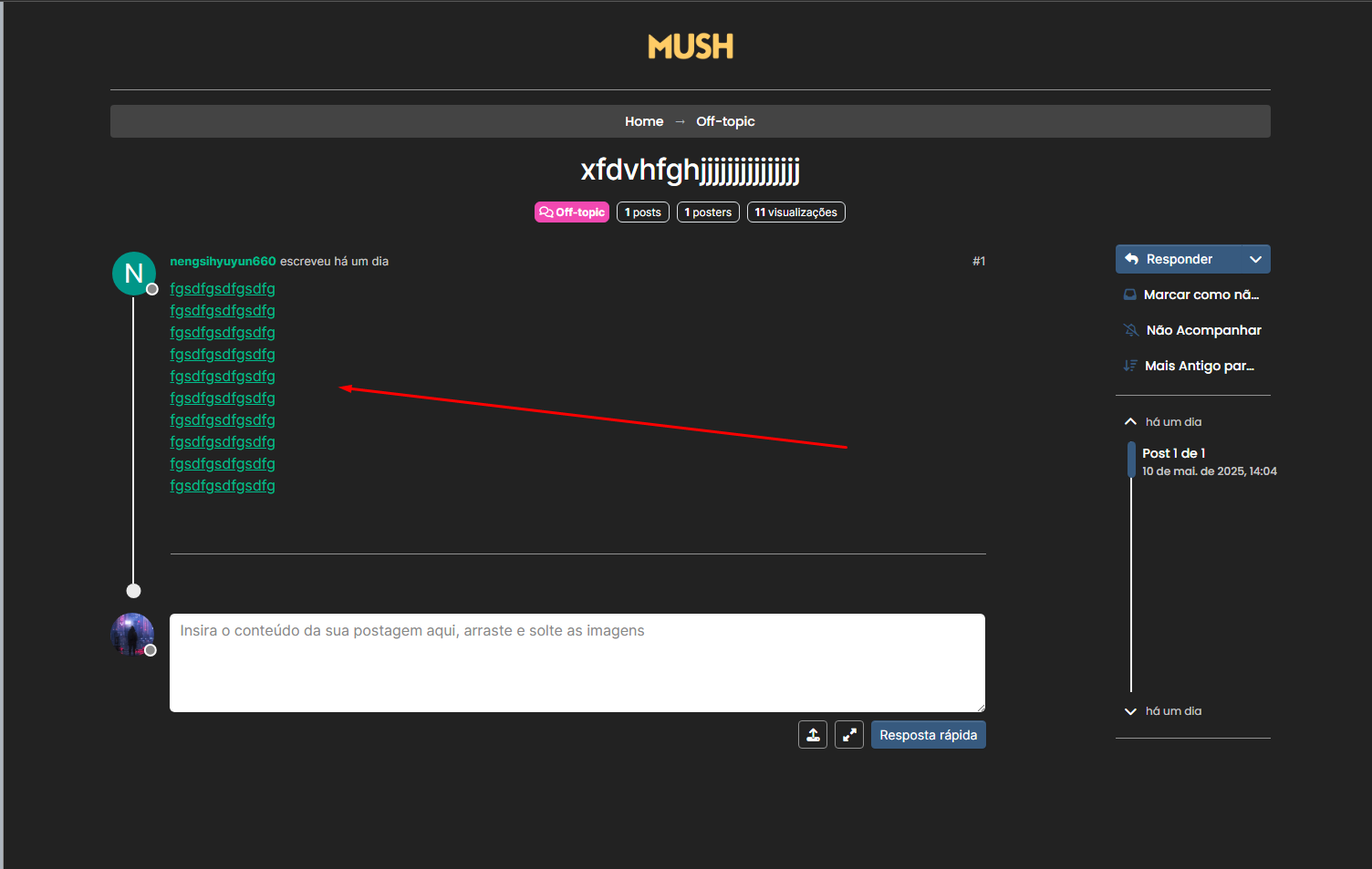Click the Post 1 de 1 scrubber handle

pyautogui.click(x=1132, y=460)
